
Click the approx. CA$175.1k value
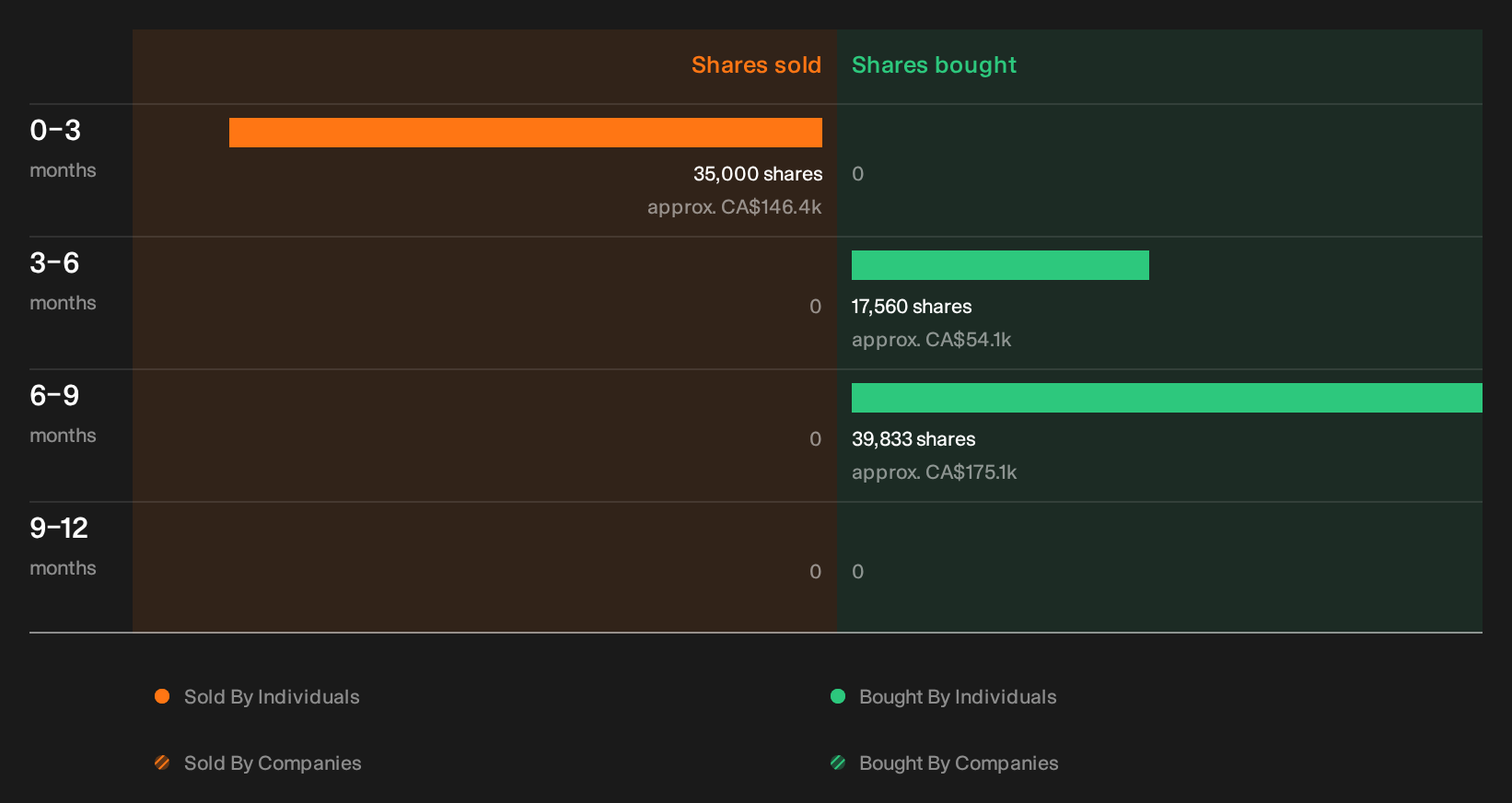934,472
